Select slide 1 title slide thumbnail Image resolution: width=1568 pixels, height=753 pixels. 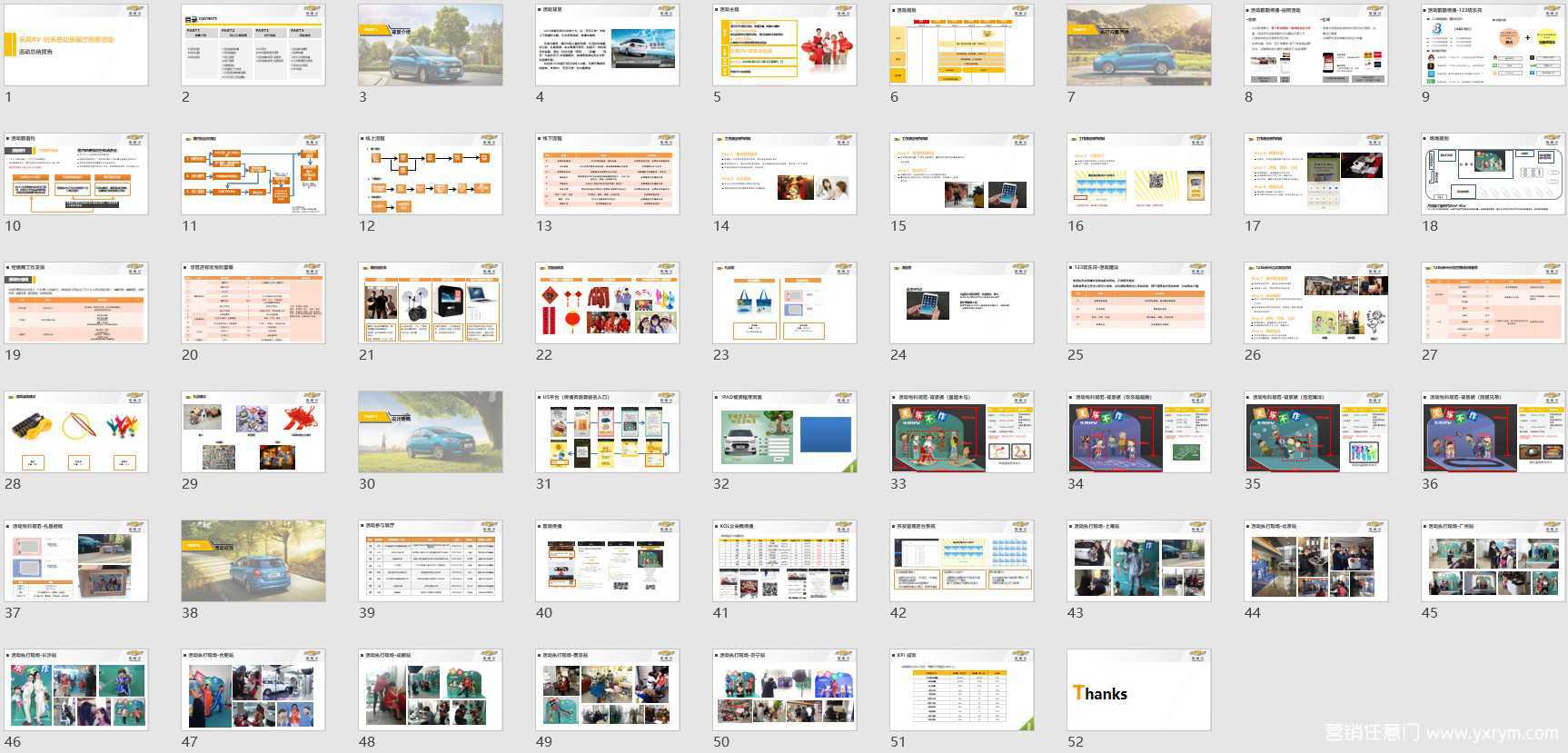[76, 45]
